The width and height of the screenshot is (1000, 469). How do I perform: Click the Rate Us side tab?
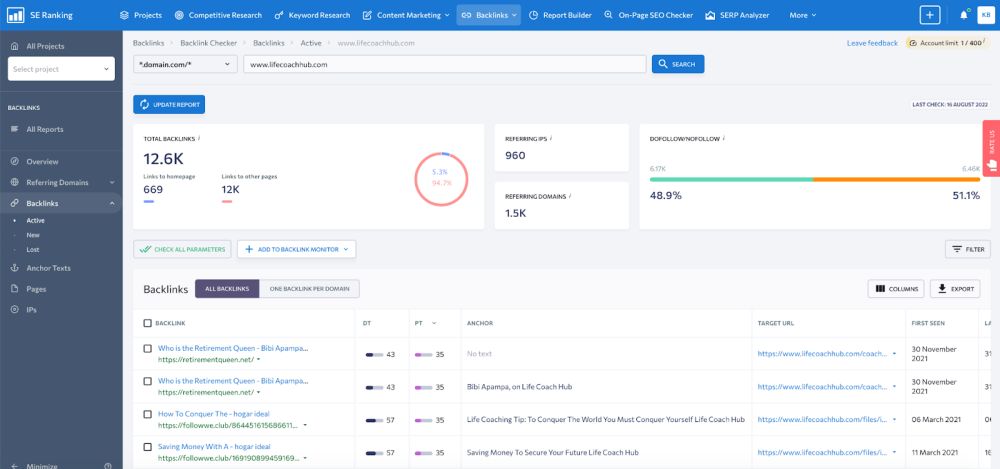991,148
